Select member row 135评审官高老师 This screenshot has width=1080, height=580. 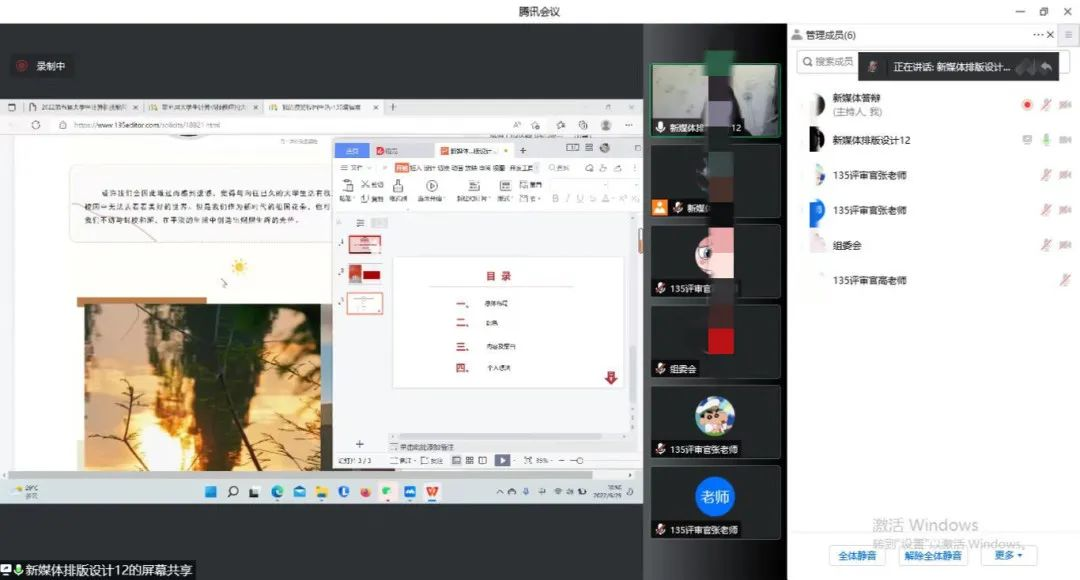point(933,280)
